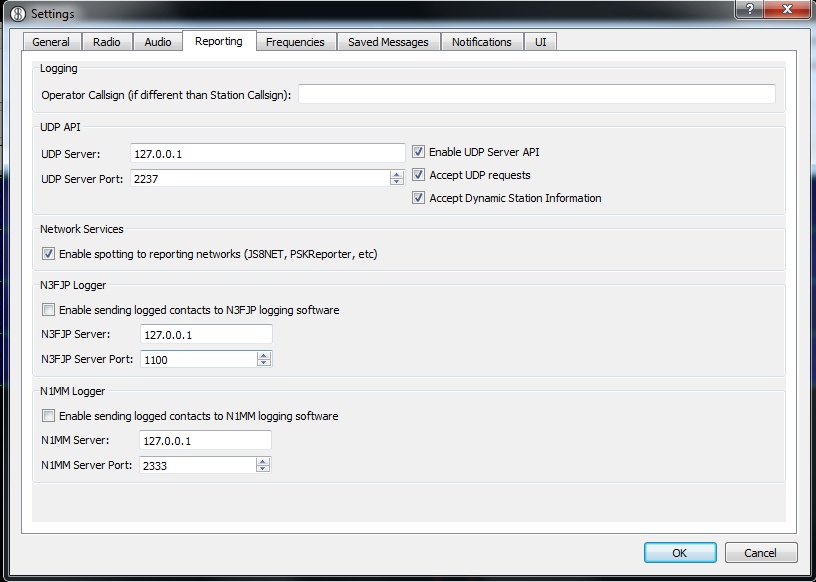Screen dimensions: 816x582
Task: Select the Saved Messages tab
Action: pos(388,42)
